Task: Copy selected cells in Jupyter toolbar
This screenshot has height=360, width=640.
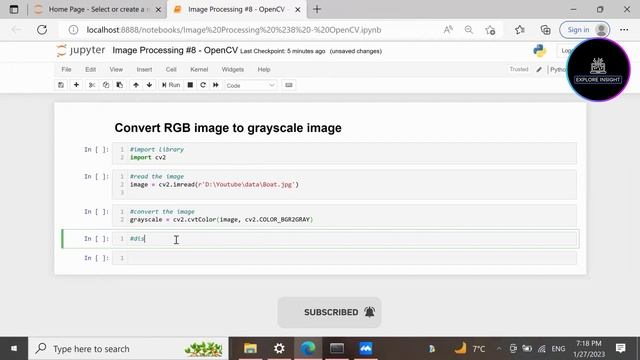Action: point(106,85)
